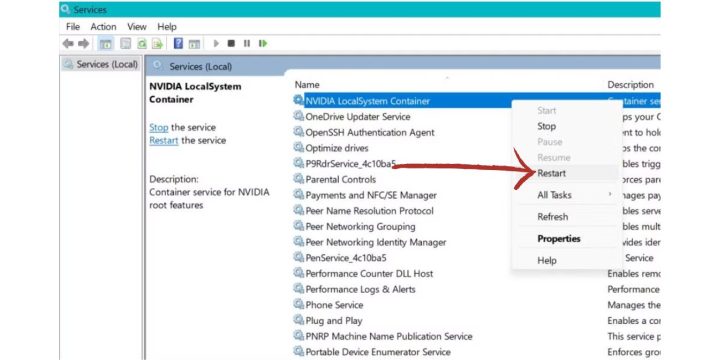Click the gear icon beside Peer Networking Grouping
720x360 pixels.
tap(299, 225)
